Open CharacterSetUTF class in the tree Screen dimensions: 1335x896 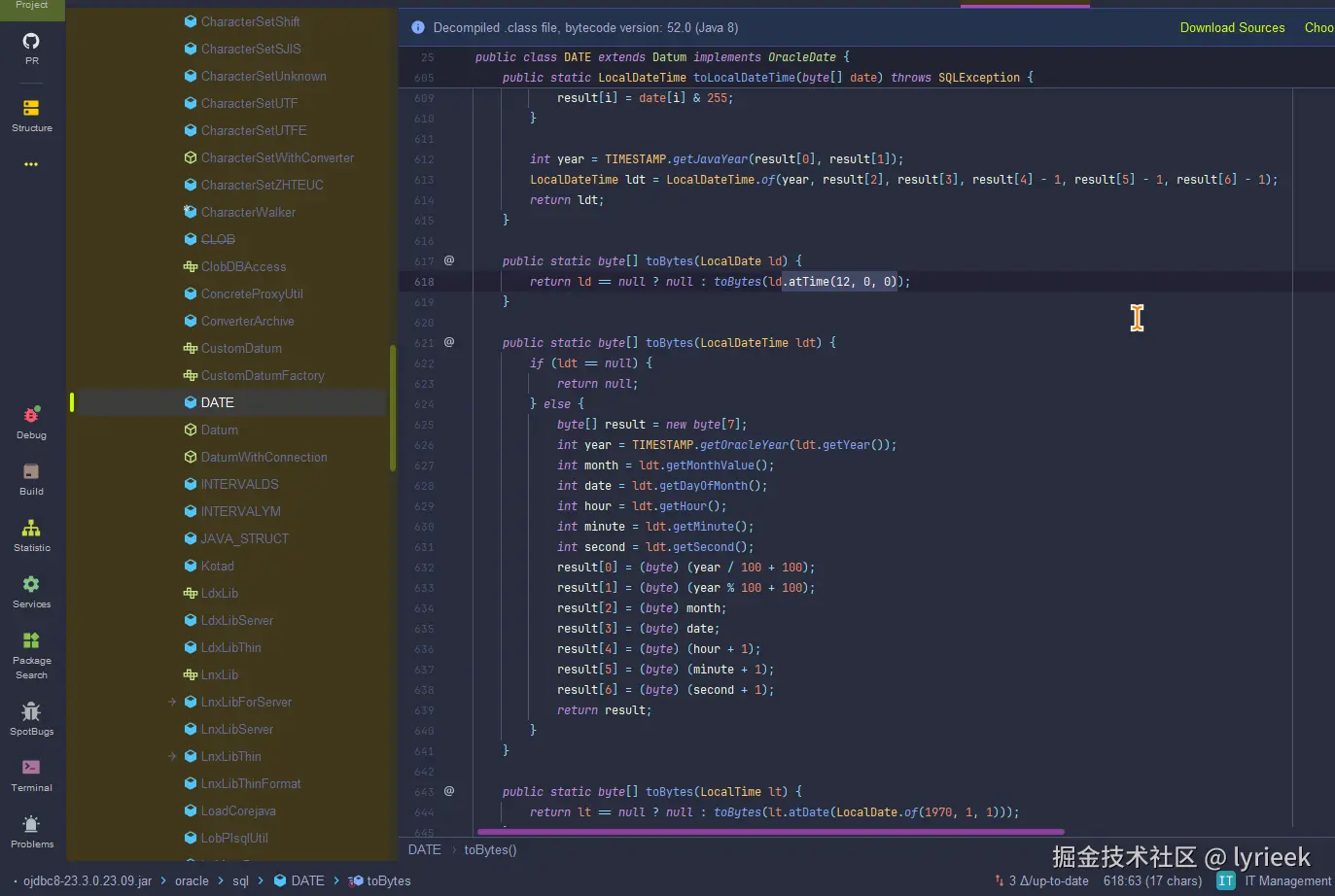coord(249,103)
